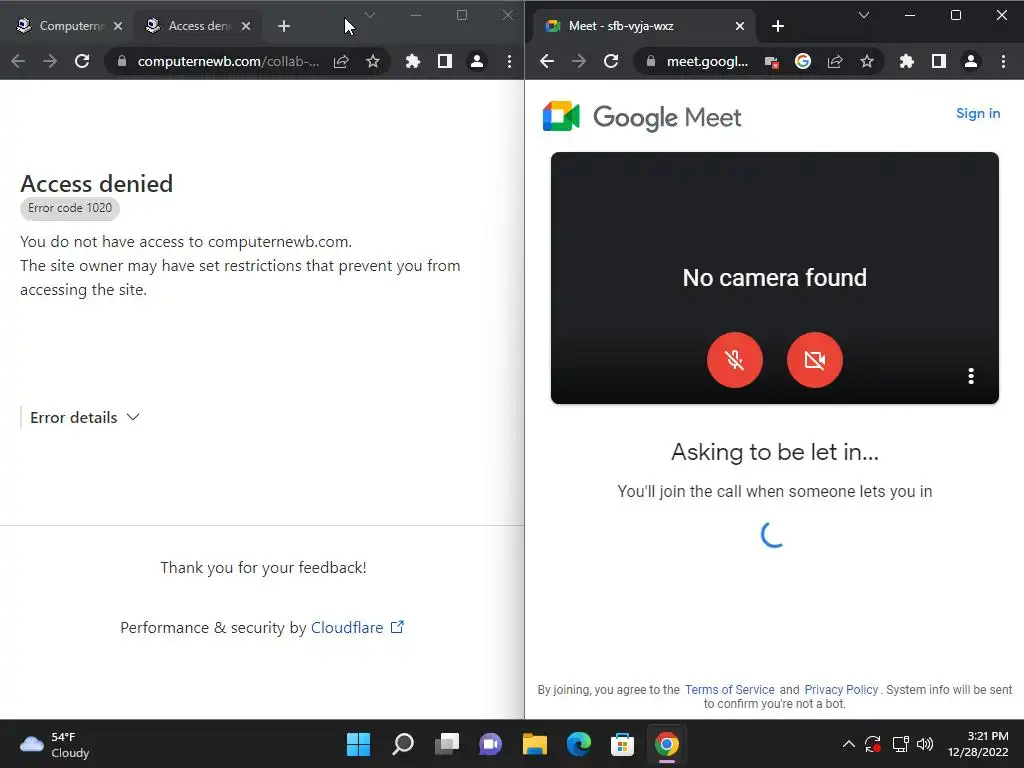The height and width of the screenshot is (768, 1024).
Task: Click the Error code 1020 badge
Action: pos(70,208)
